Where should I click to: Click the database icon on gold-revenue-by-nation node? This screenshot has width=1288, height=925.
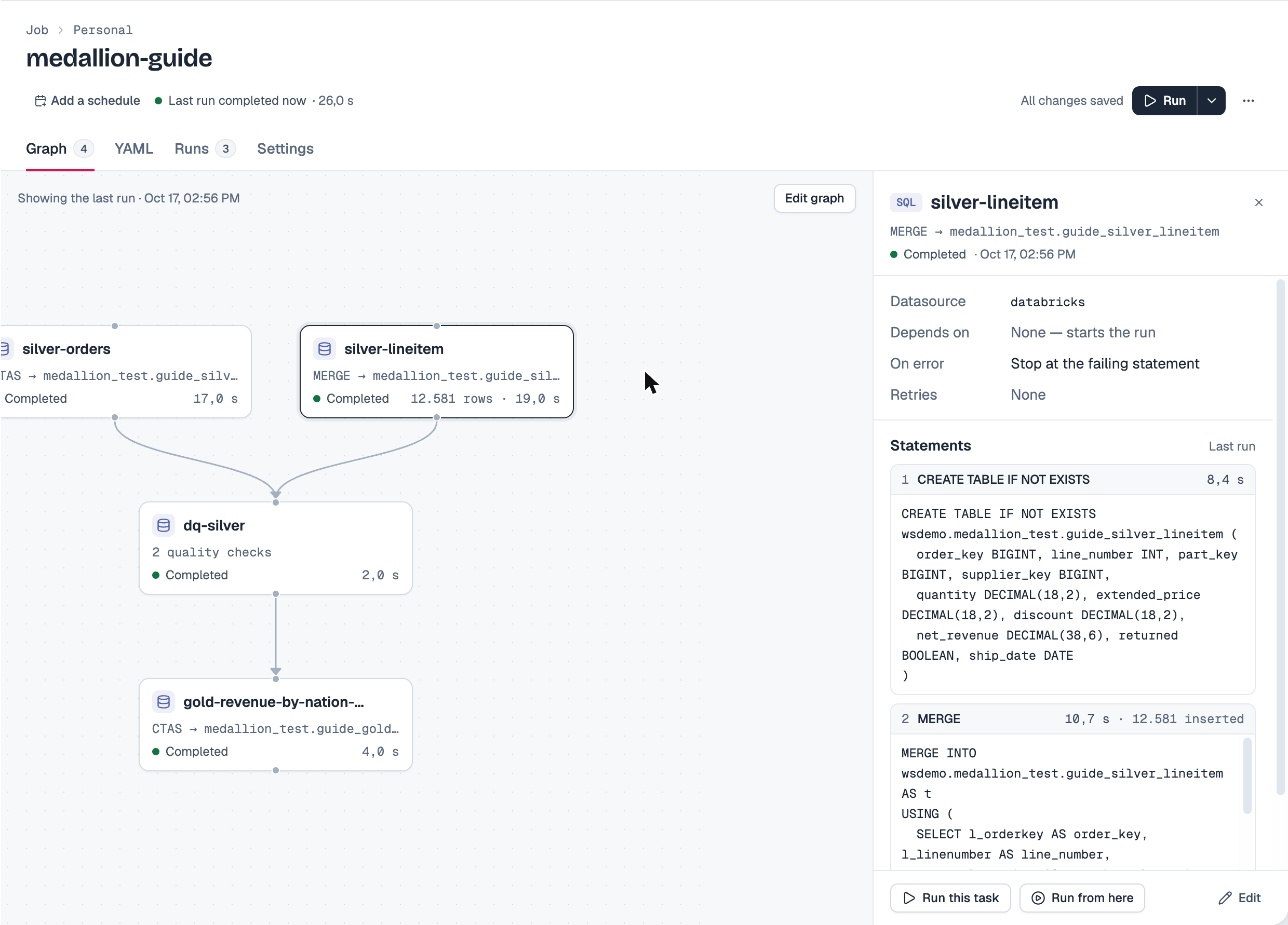tap(163, 702)
